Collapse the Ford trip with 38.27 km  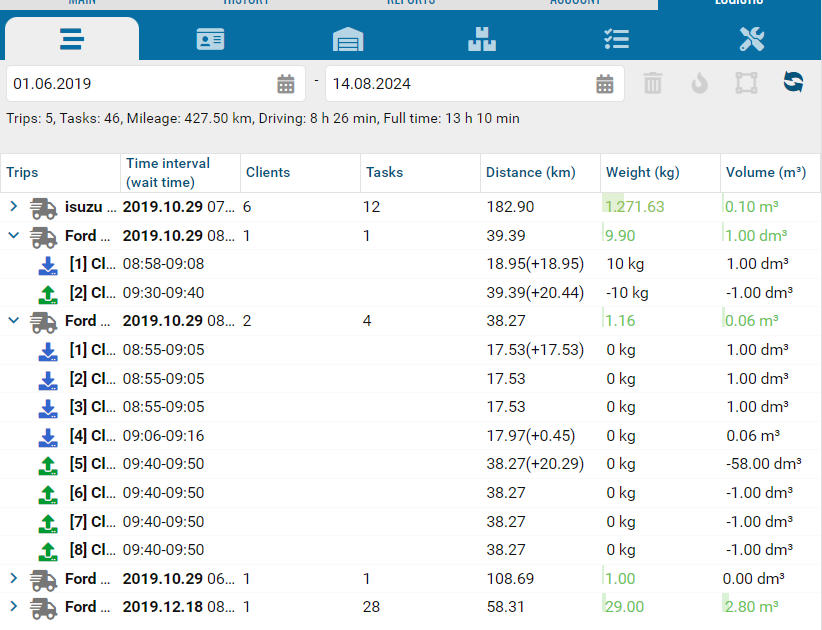pyautogui.click(x=14, y=321)
